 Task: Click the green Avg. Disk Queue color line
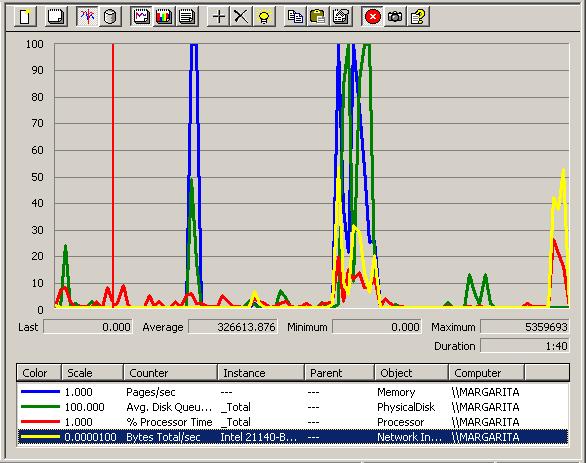[x=40, y=407]
